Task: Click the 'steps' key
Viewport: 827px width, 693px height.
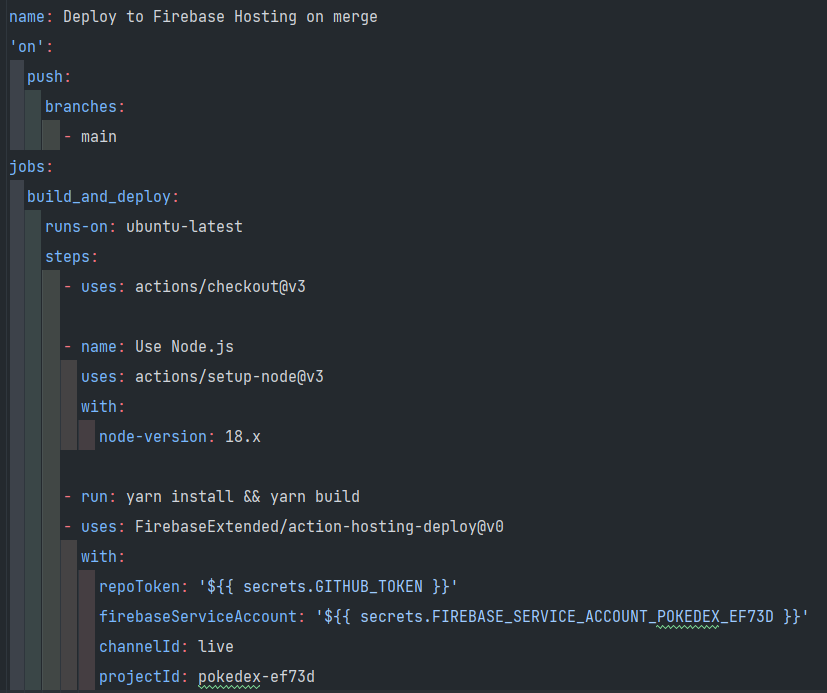Action: click(68, 257)
